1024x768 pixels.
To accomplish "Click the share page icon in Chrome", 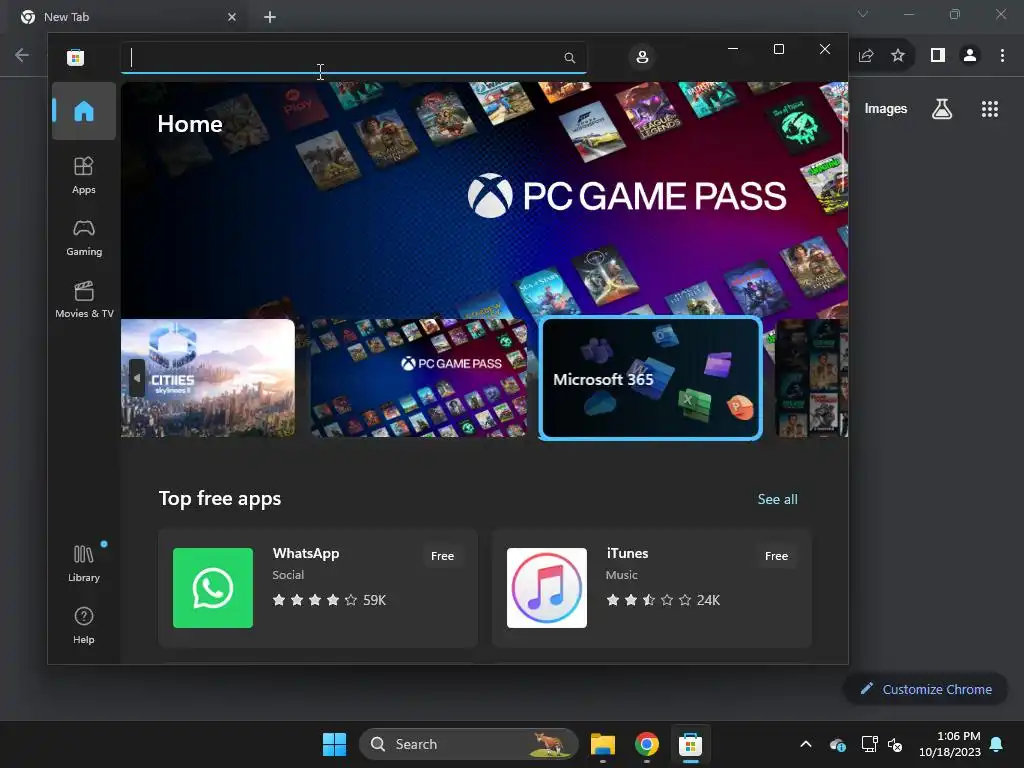I will pyautogui.click(x=866, y=56).
